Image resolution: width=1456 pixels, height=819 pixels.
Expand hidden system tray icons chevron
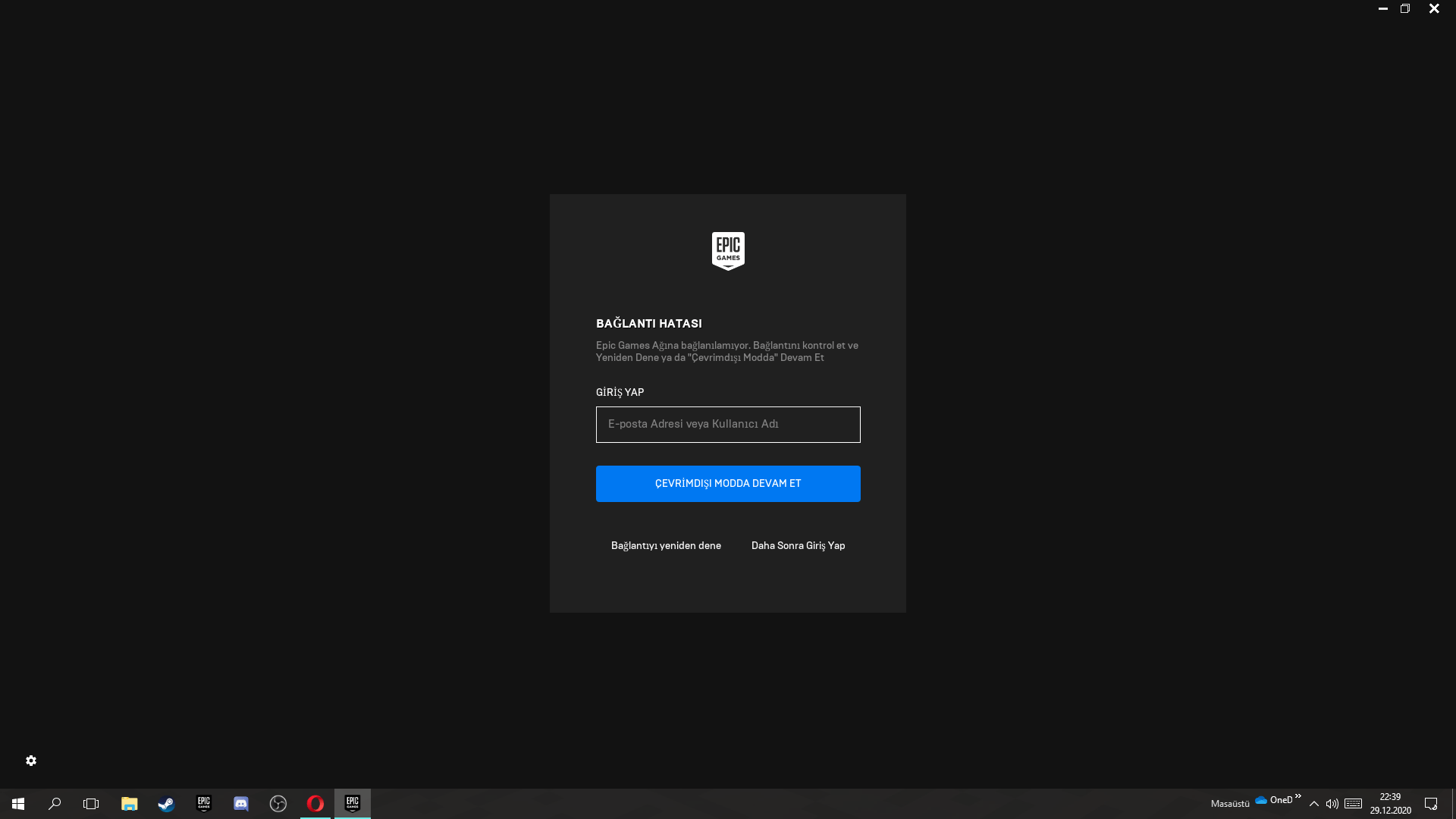(1314, 804)
